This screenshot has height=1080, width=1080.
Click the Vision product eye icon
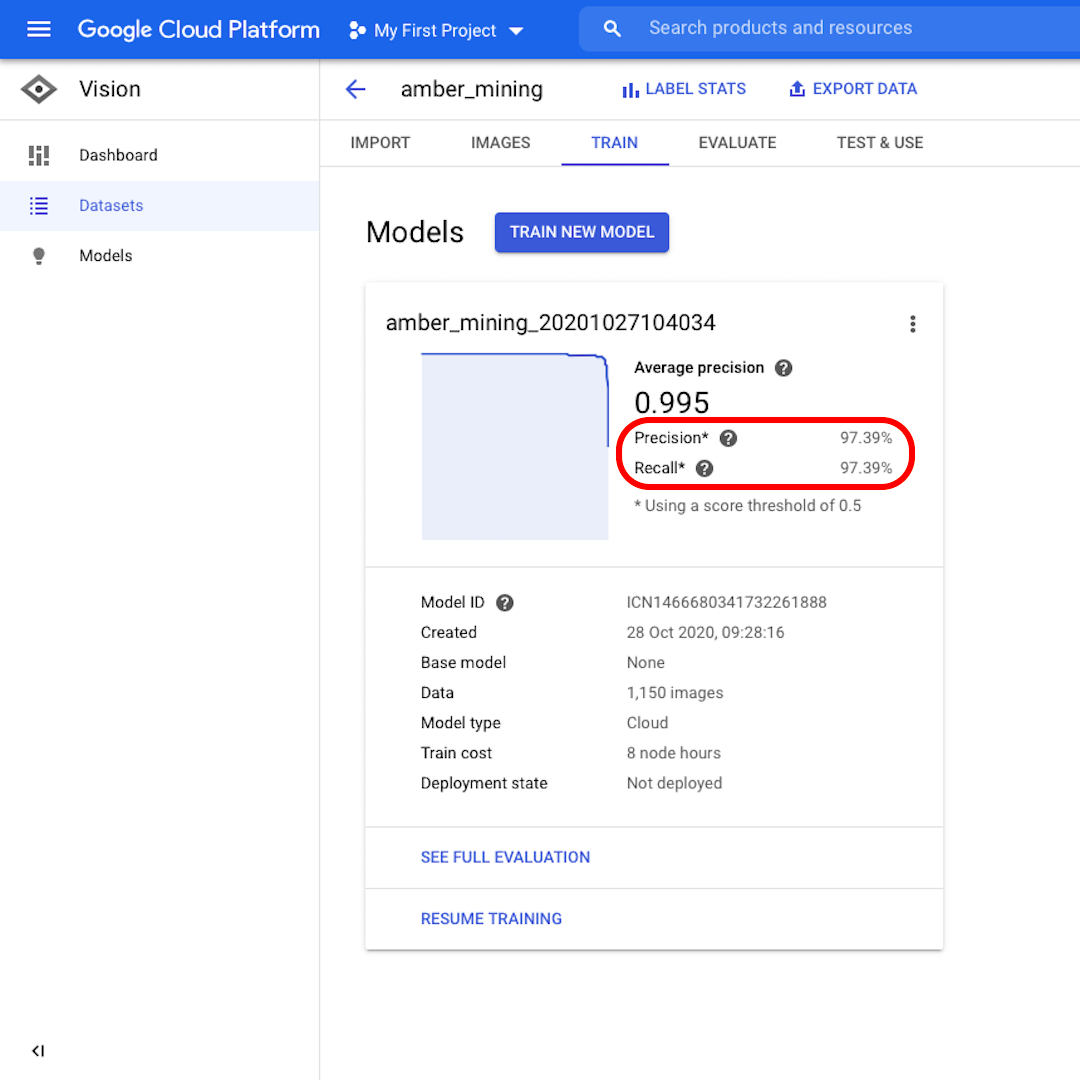tap(39, 89)
